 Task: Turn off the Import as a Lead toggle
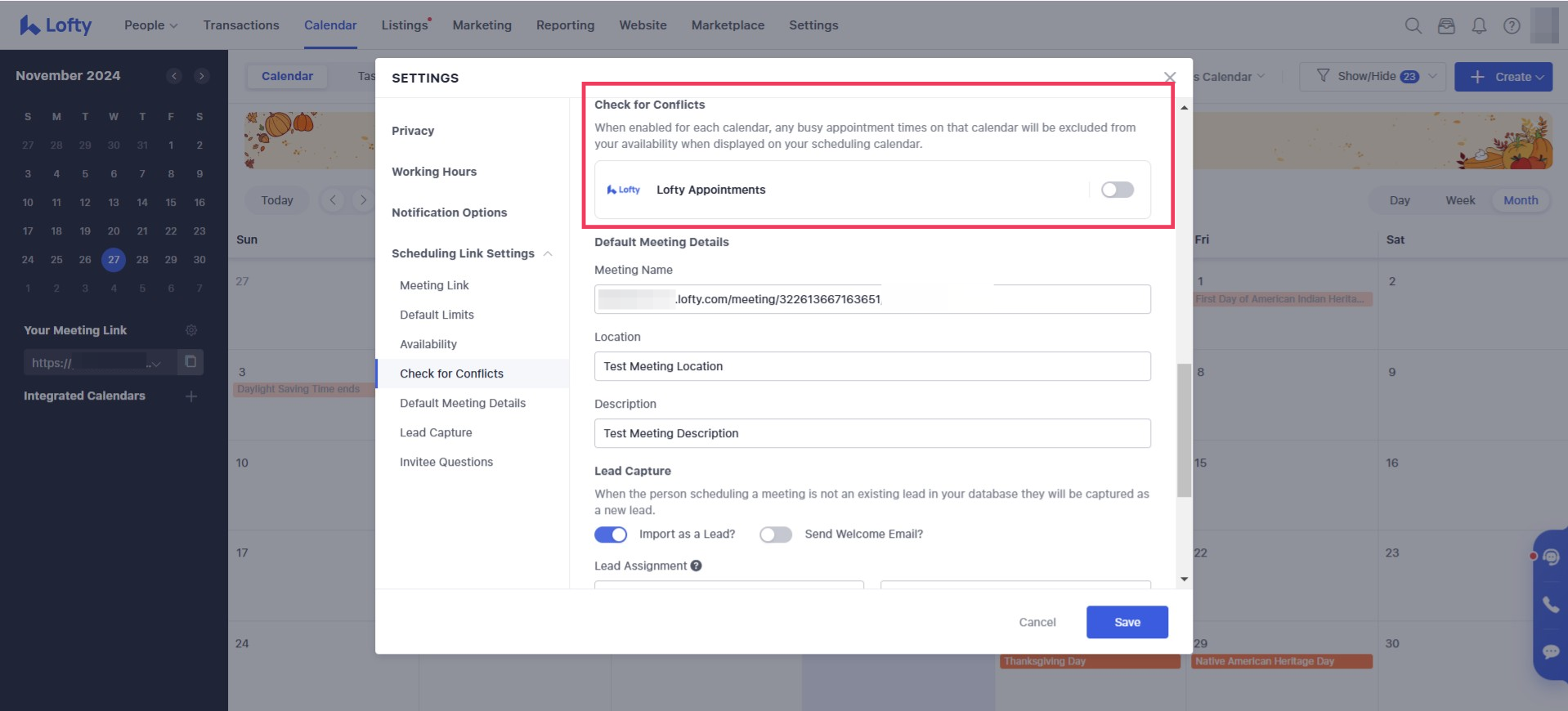611,534
